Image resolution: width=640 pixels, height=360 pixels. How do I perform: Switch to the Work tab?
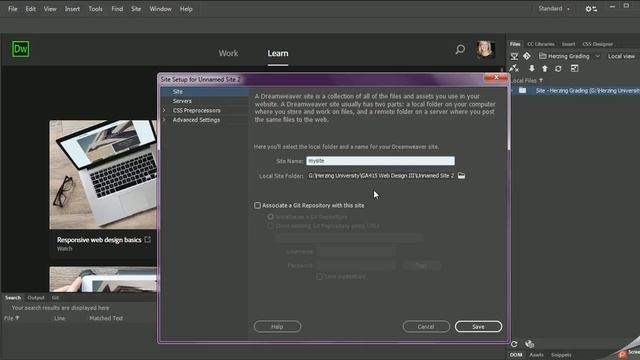228,53
